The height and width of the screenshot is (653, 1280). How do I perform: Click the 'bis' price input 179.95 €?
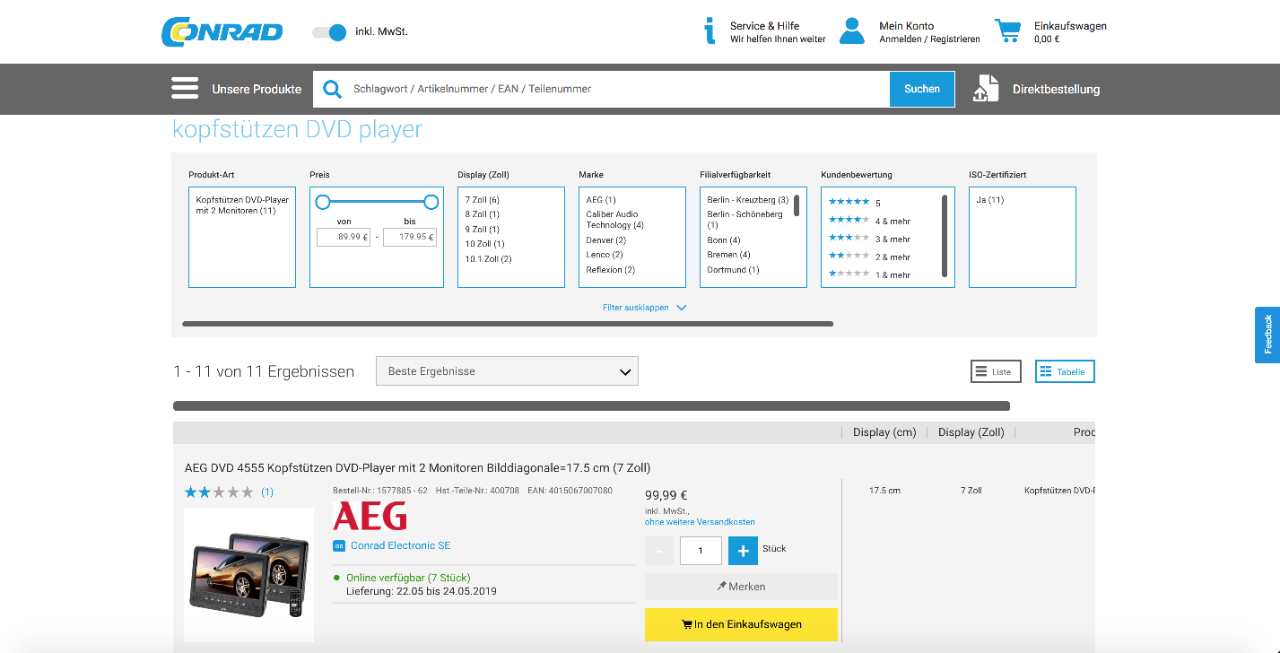410,237
